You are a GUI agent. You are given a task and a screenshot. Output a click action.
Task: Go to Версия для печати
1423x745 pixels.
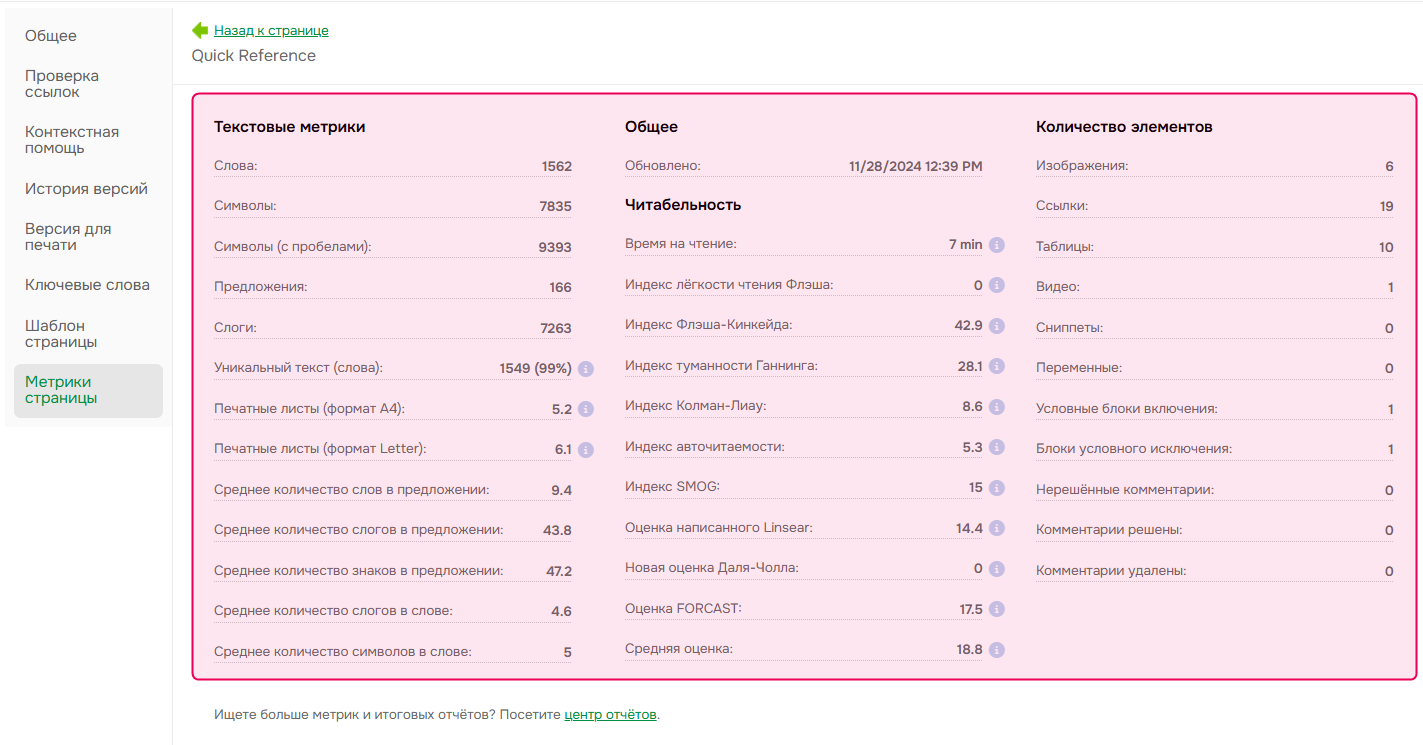(x=68, y=237)
